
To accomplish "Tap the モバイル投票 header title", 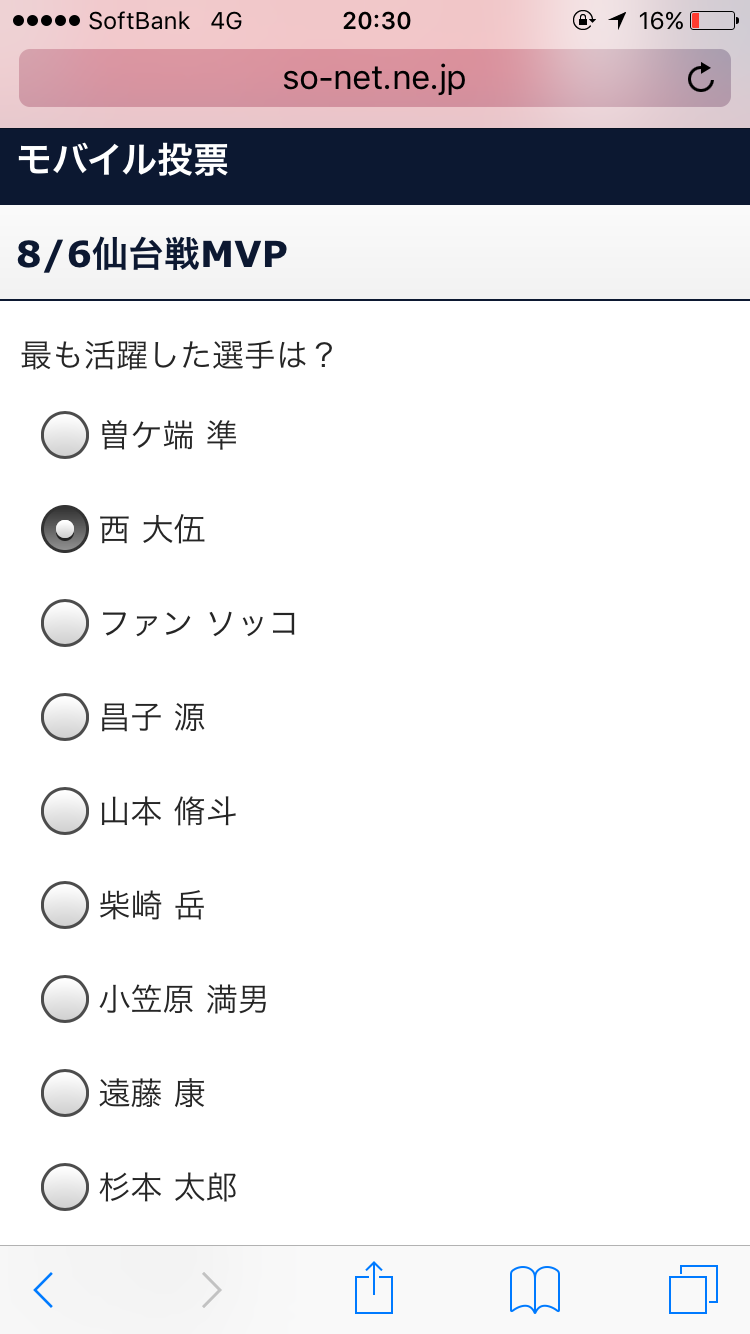I will [123, 160].
